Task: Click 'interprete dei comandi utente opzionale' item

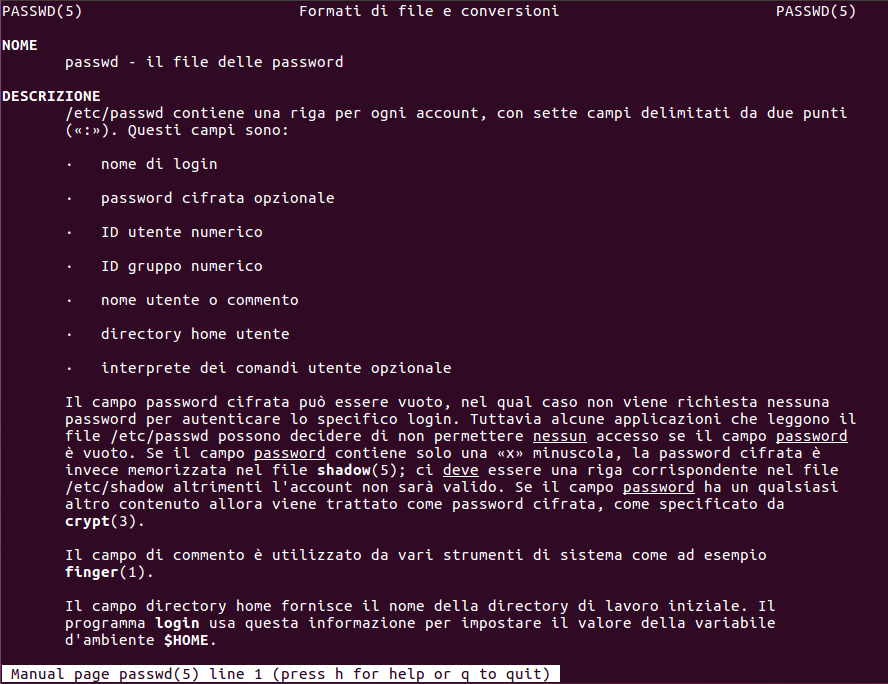Action: (276, 368)
